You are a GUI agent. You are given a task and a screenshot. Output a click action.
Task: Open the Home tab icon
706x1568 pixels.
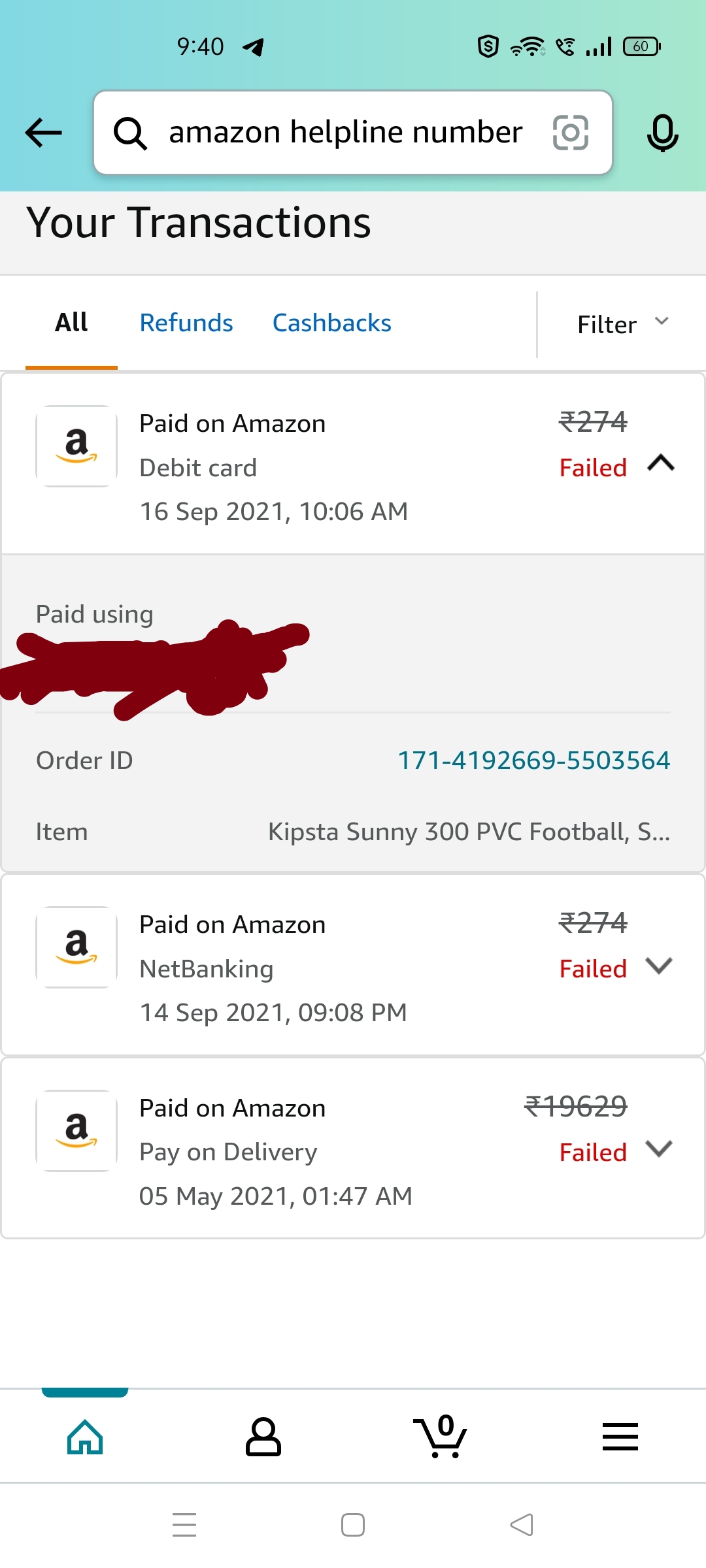pos(85,1437)
